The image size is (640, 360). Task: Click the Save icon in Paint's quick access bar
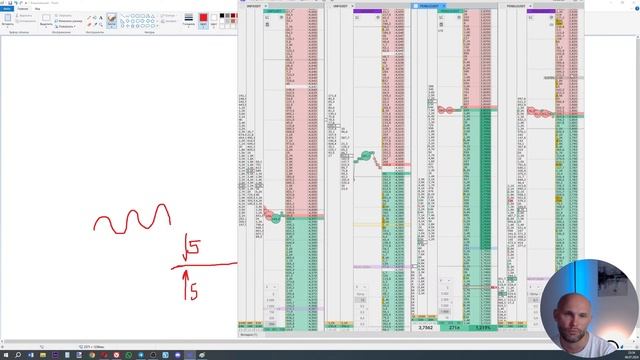tap(10, 3)
